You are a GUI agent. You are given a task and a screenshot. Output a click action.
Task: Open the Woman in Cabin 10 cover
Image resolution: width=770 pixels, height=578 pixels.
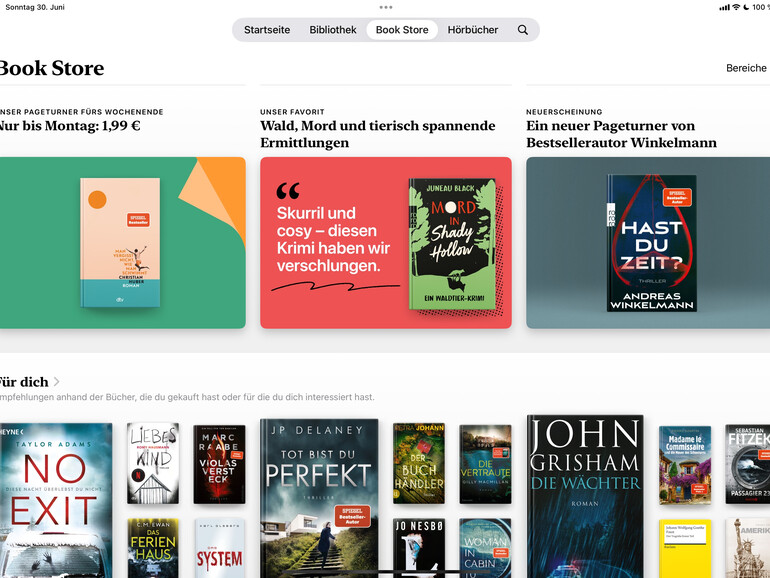[x=485, y=548]
